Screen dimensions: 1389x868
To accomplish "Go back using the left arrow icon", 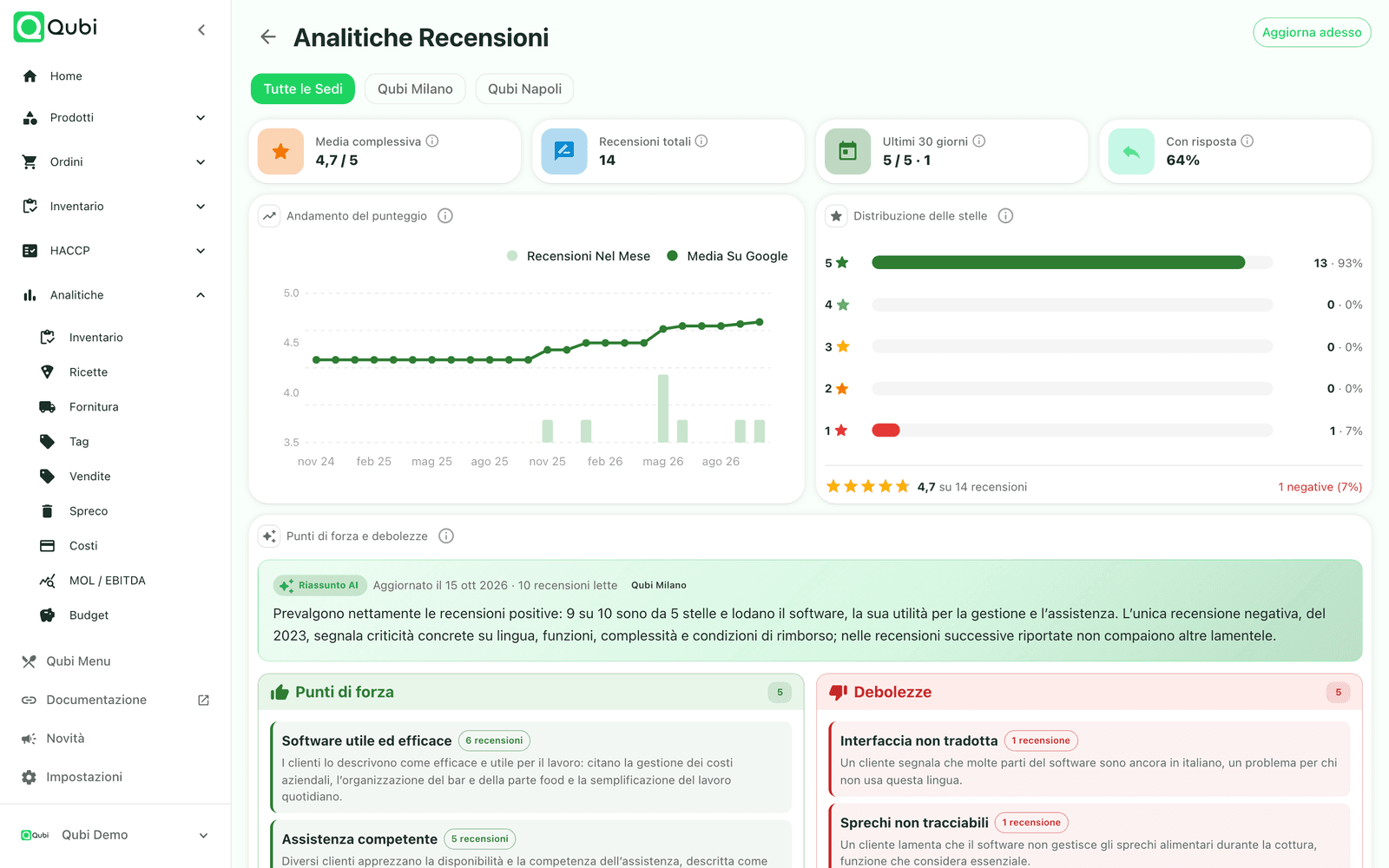I will point(268,36).
